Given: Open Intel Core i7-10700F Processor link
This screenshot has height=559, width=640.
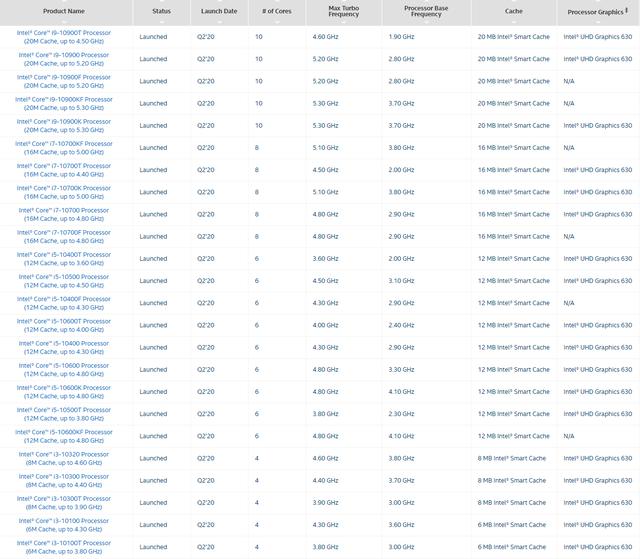Looking at the screenshot, I should (x=64, y=236).
